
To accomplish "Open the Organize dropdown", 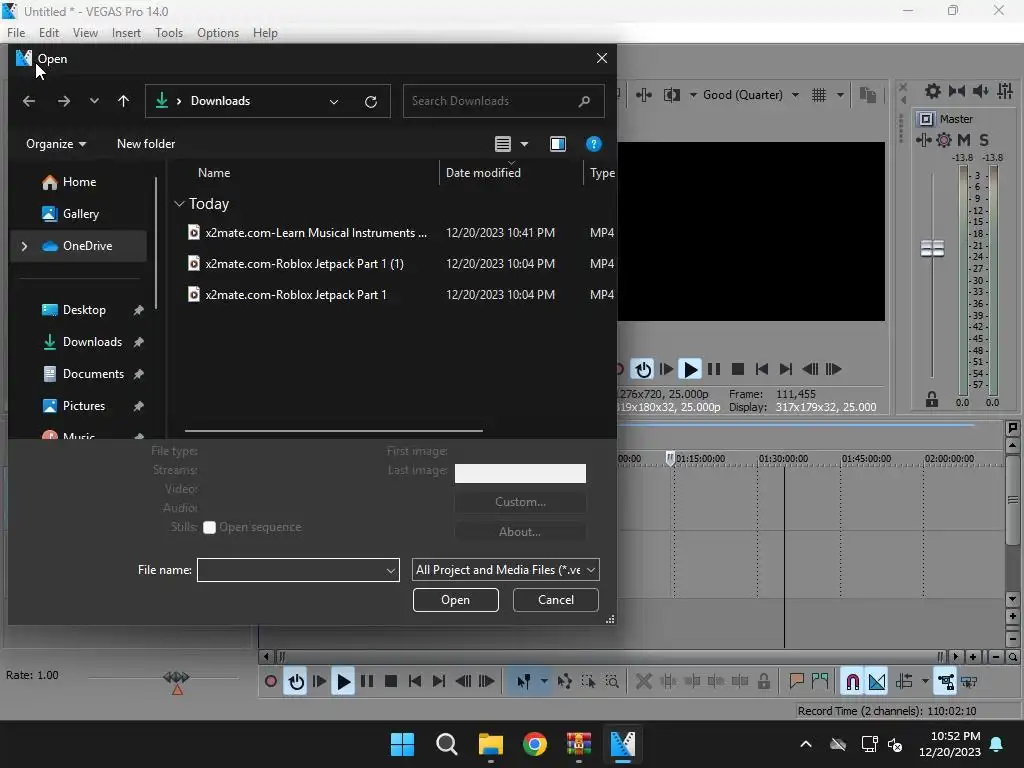I will (x=56, y=144).
